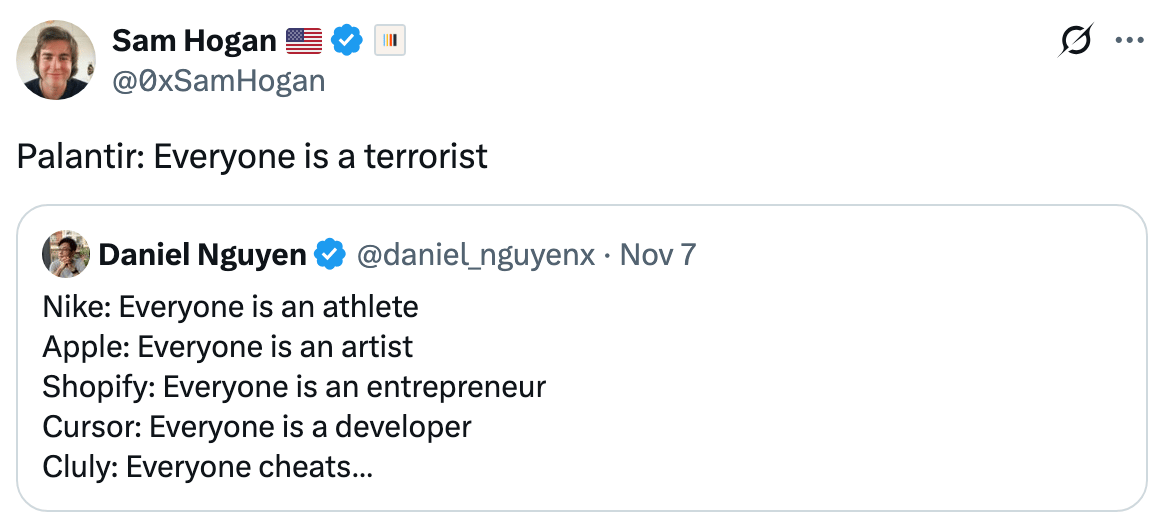Viewport: 1168px width, 532px height.
Task: Click the "Nike: Everyone is an athlete" line
Action: pos(230,306)
